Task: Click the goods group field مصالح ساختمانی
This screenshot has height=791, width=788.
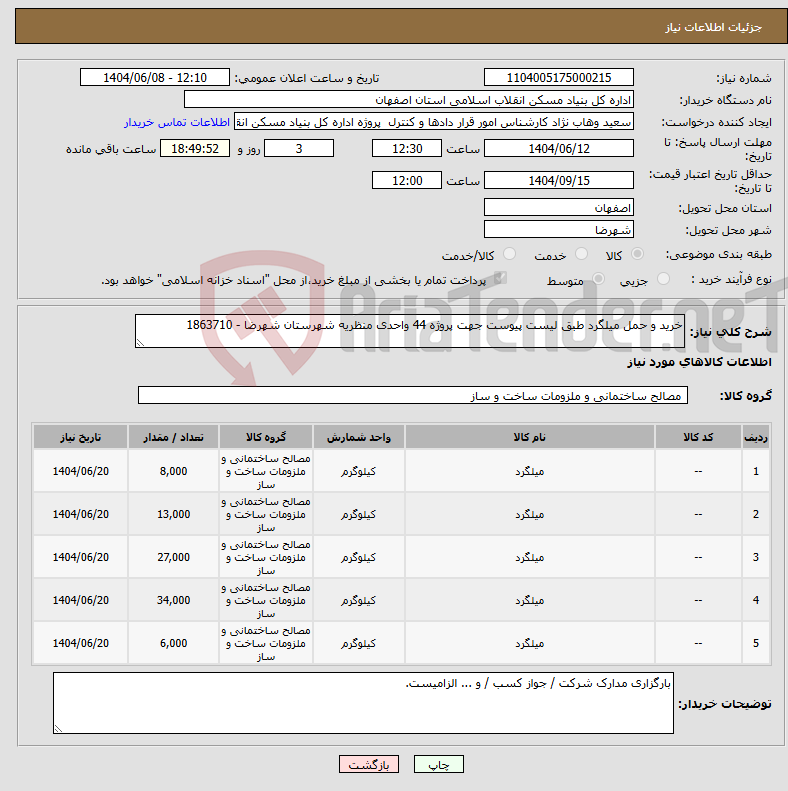Action: tap(413, 396)
